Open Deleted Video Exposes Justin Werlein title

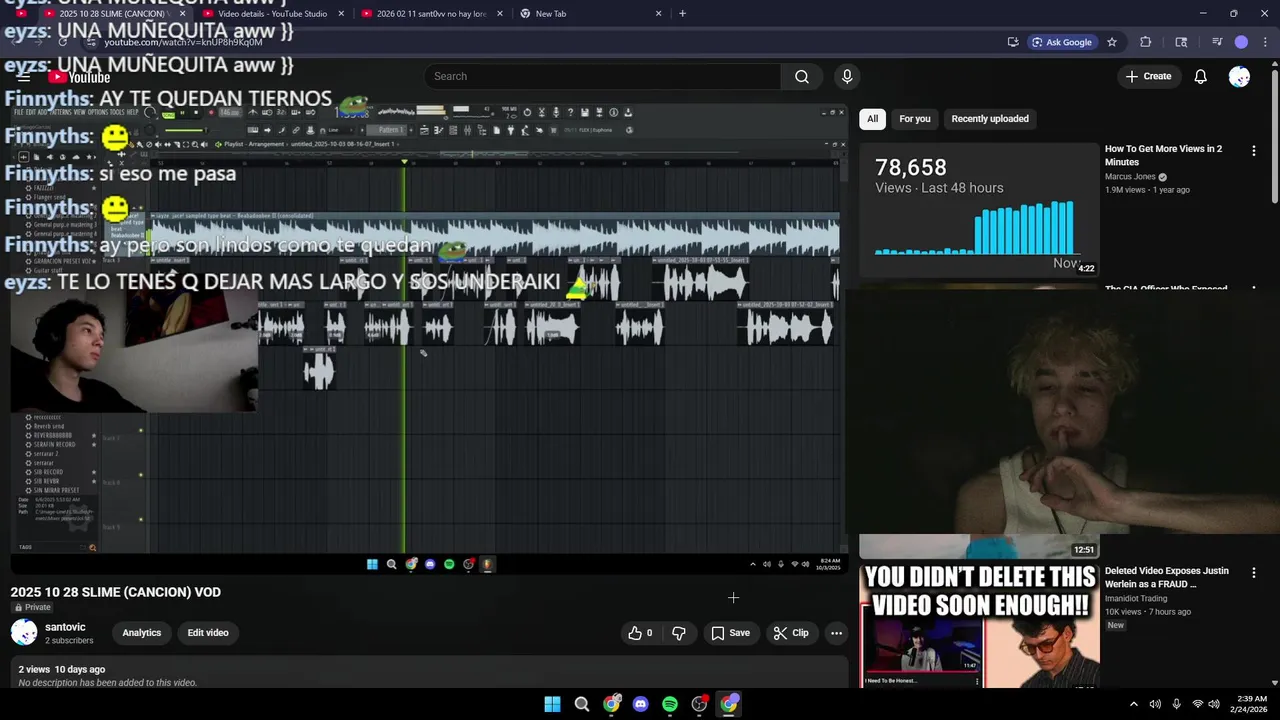pos(1167,577)
